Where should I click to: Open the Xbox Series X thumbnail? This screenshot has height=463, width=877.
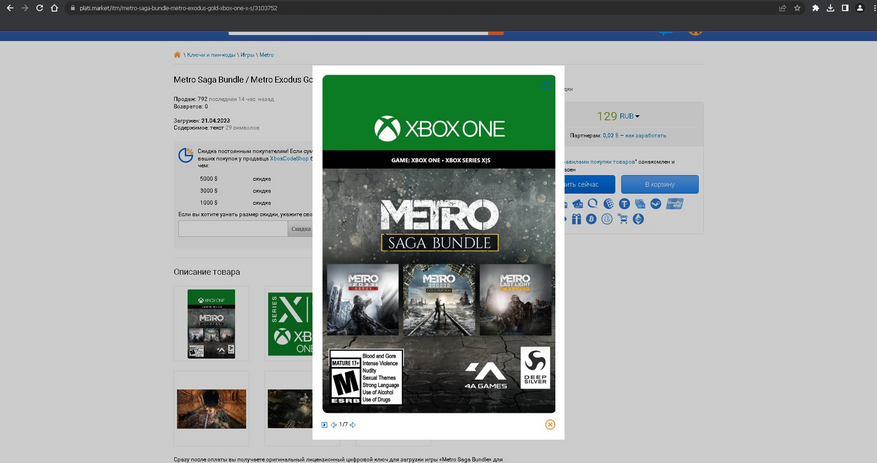(290, 324)
